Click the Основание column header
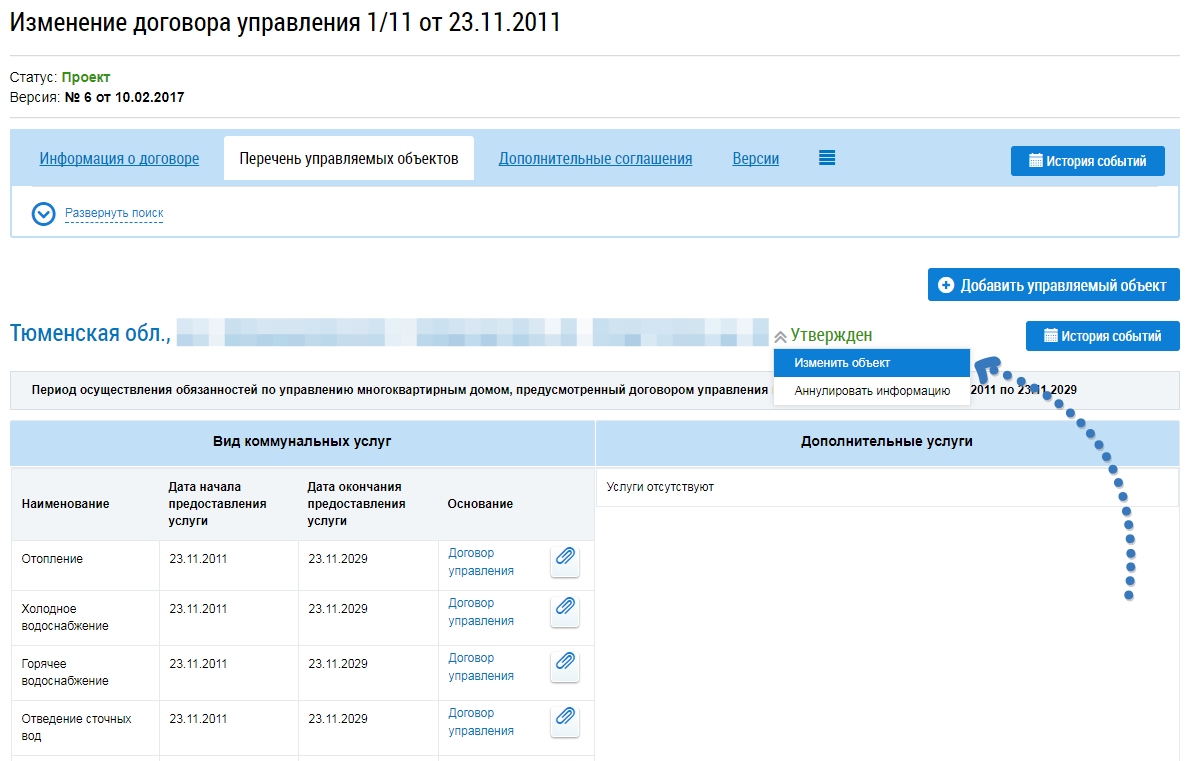The height and width of the screenshot is (761, 1189). click(480, 504)
